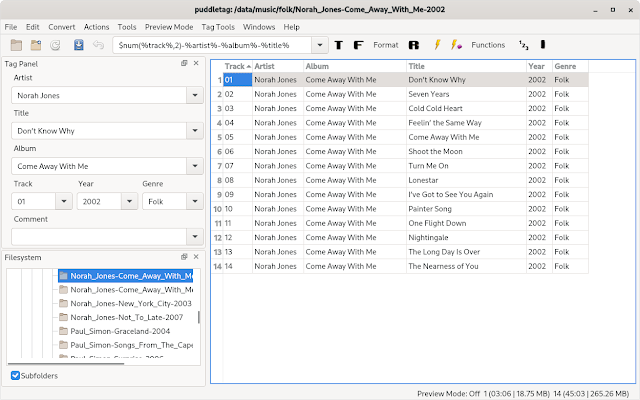Select the Norah_Jones-New_York_City-2003 folder
Viewport: 640px width, 400px height.
pyautogui.click(x=131, y=303)
